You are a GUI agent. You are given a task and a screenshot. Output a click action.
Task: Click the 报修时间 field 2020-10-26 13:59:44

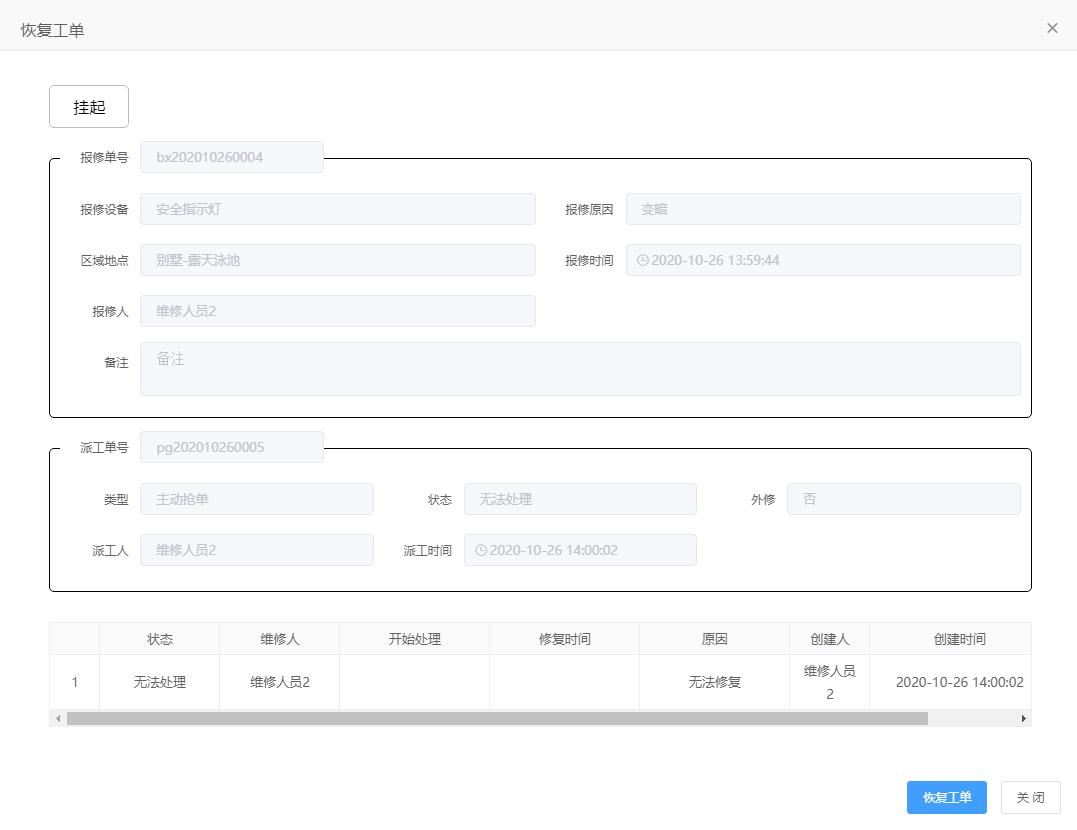point(823,260)
